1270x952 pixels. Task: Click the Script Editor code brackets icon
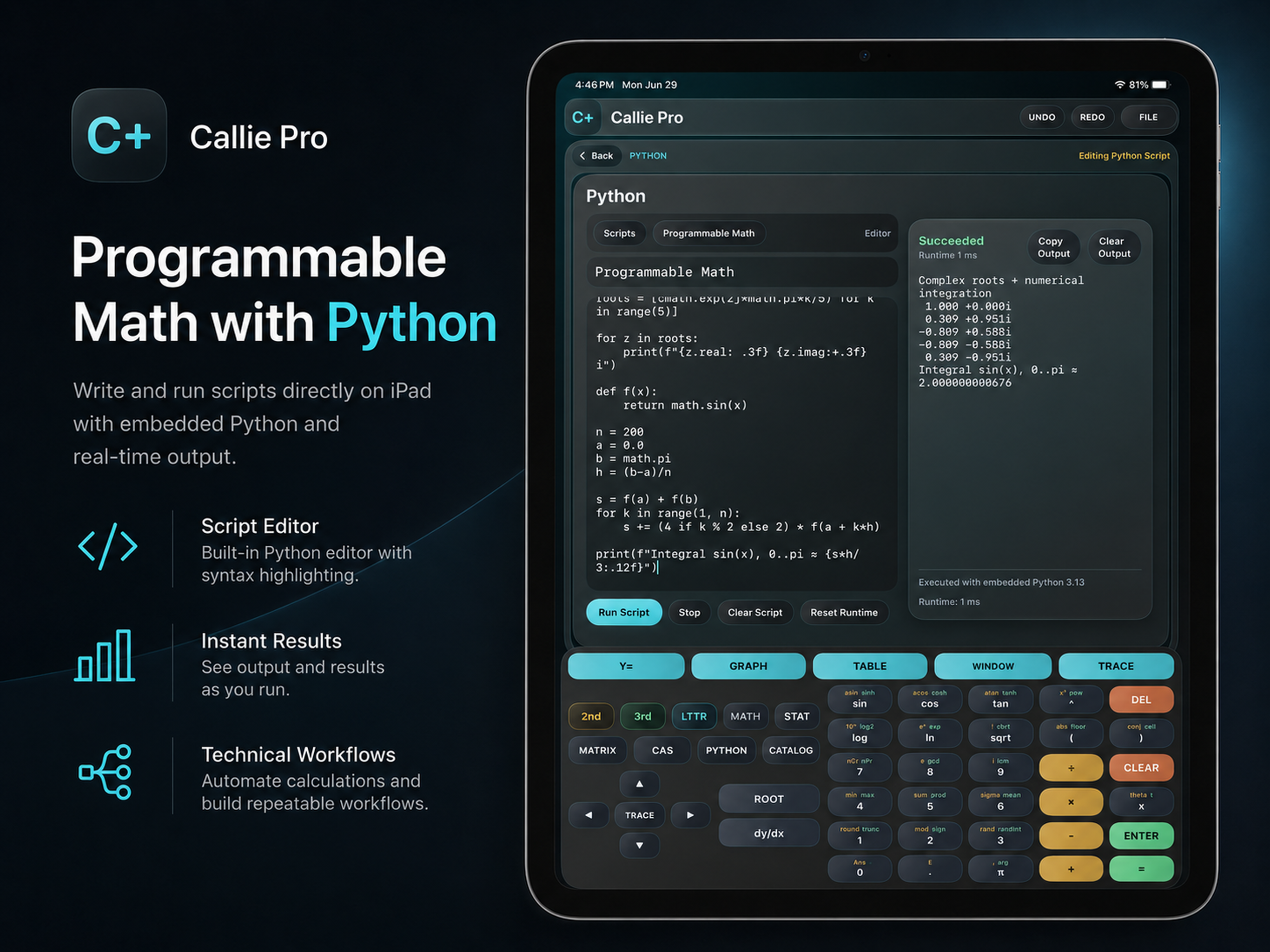click(x=107, y=546)
